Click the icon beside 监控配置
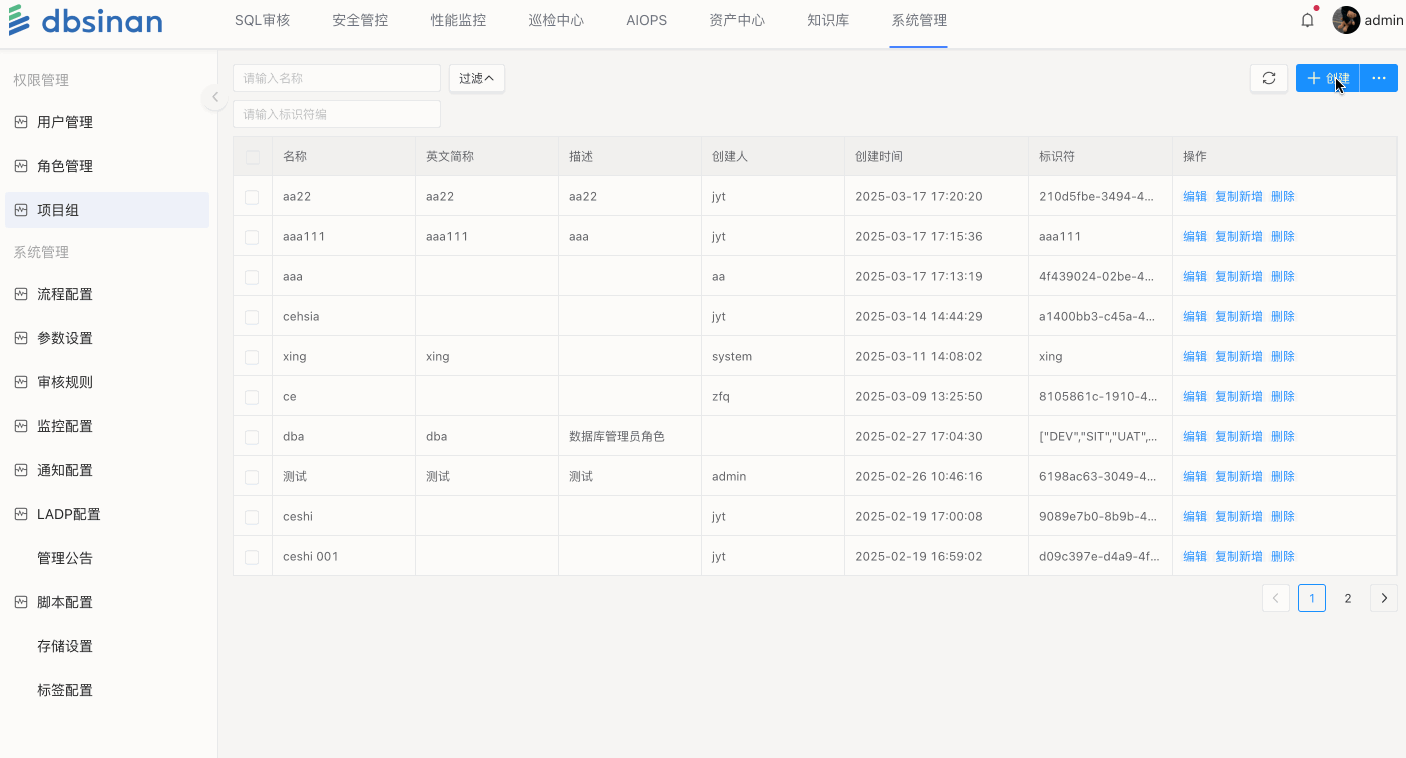 pos(21,426)
